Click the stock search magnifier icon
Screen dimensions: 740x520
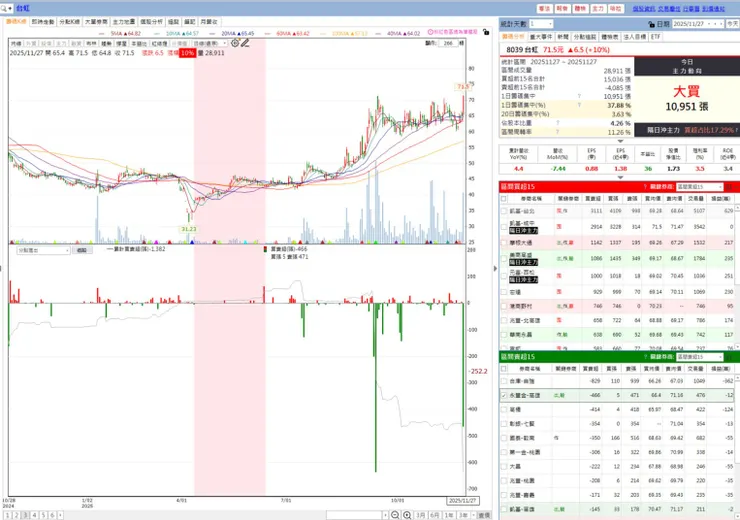click(4, 8)
